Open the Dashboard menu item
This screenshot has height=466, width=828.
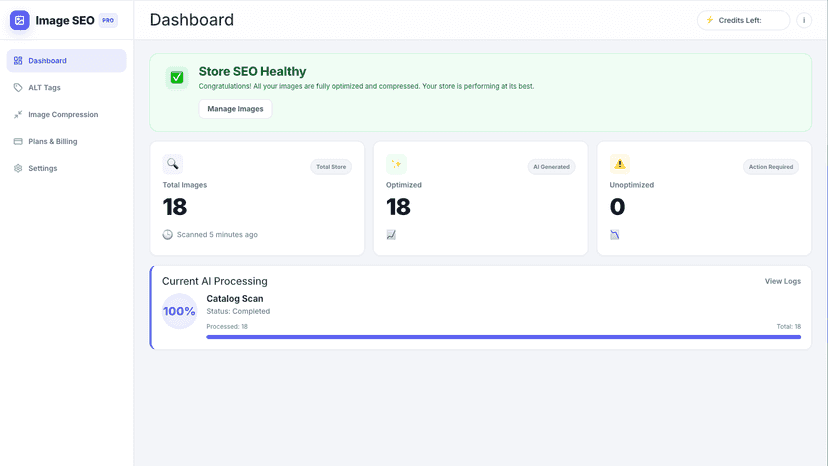[x=67, y=61]
